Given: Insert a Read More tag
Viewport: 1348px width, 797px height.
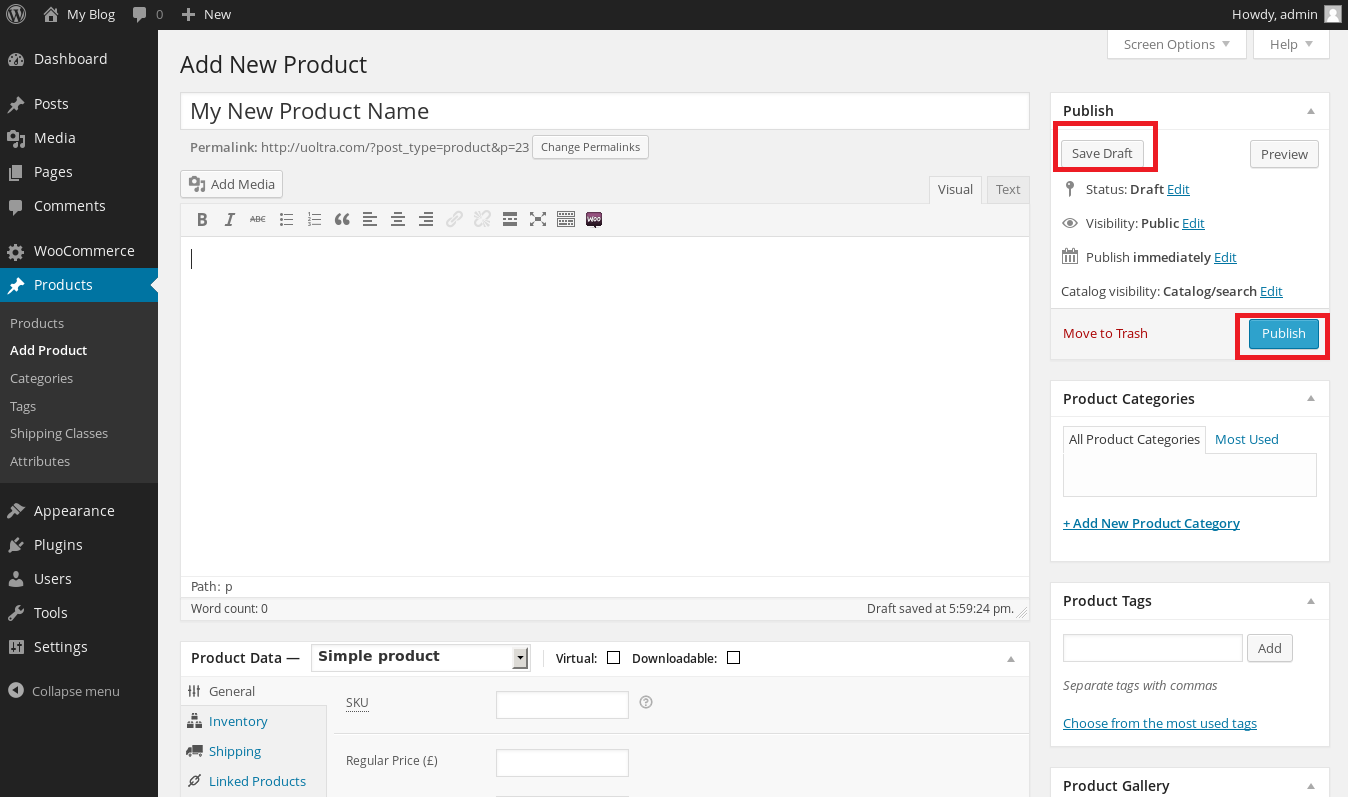Looking at the screenshot, I should coord(510,219).
